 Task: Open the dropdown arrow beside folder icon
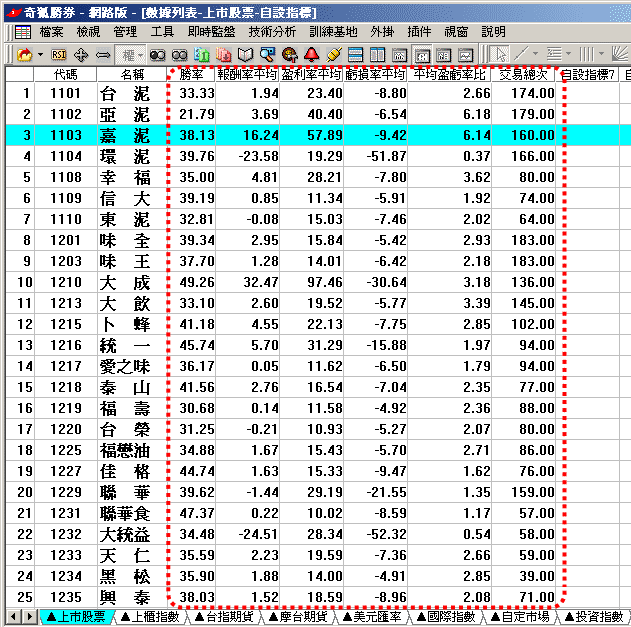tap(40, 54)
